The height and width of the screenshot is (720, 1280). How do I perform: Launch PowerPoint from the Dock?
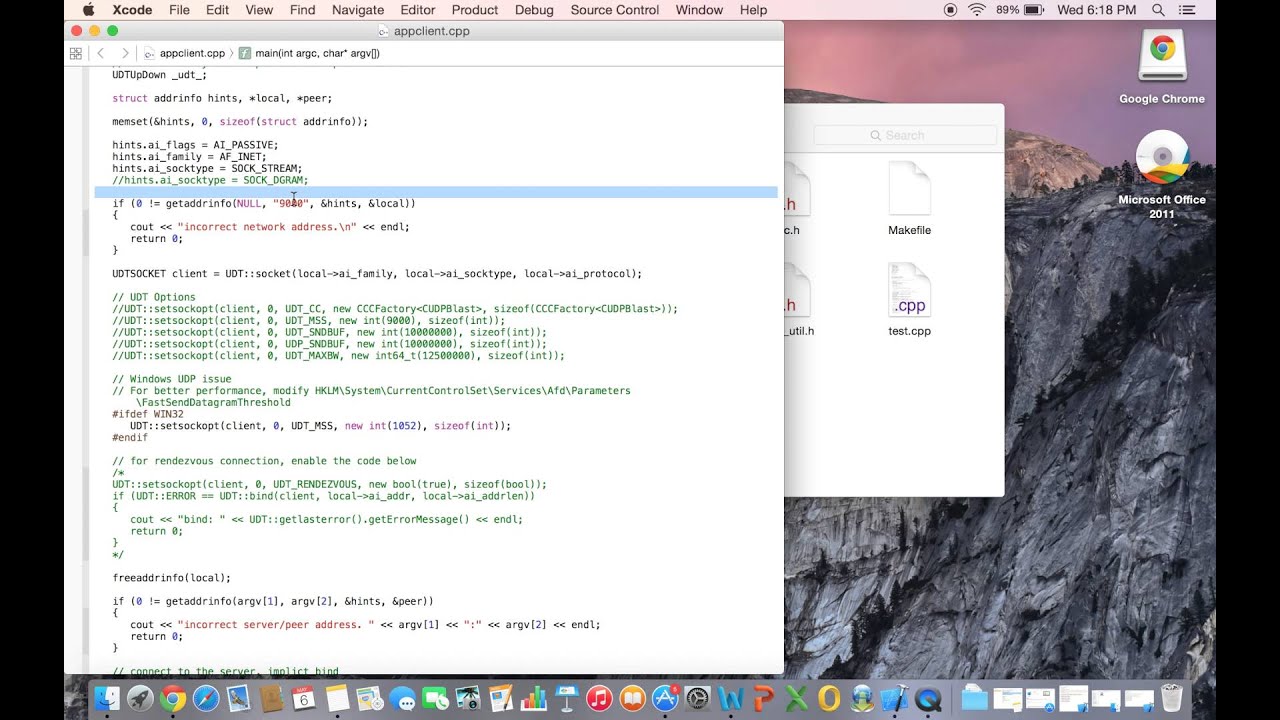[764, 698]
